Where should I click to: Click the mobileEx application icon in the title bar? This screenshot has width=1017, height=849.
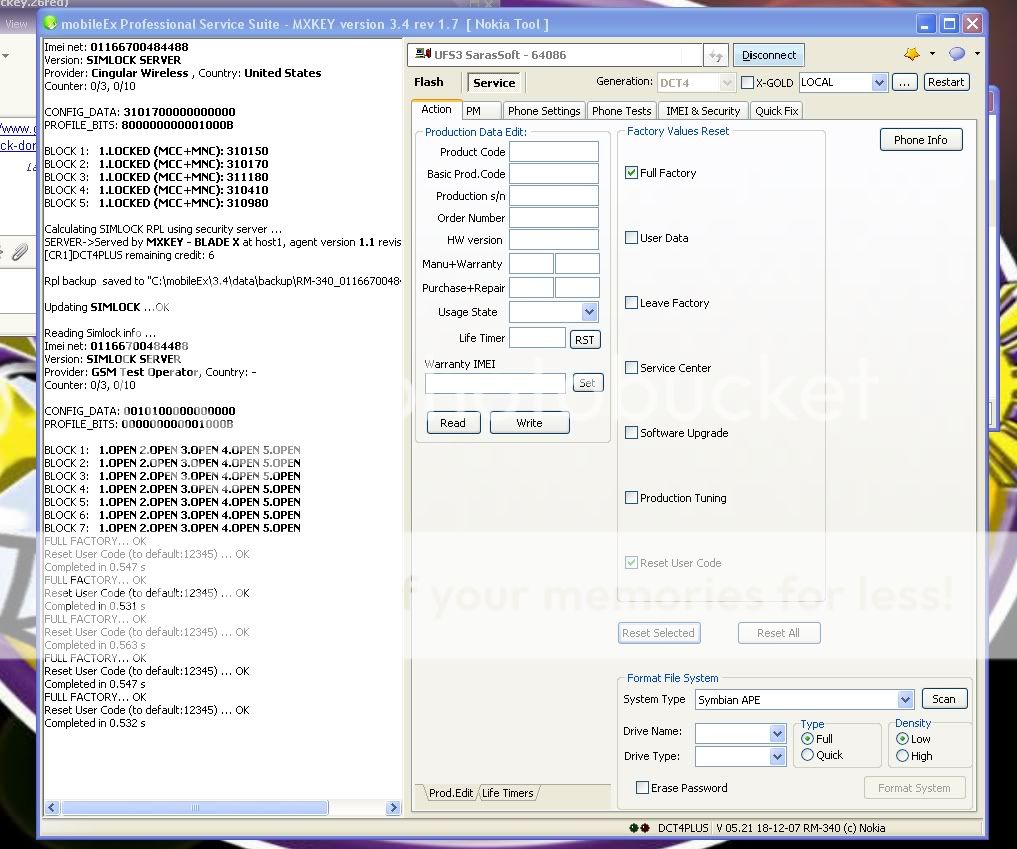click(x=51, y=23)
